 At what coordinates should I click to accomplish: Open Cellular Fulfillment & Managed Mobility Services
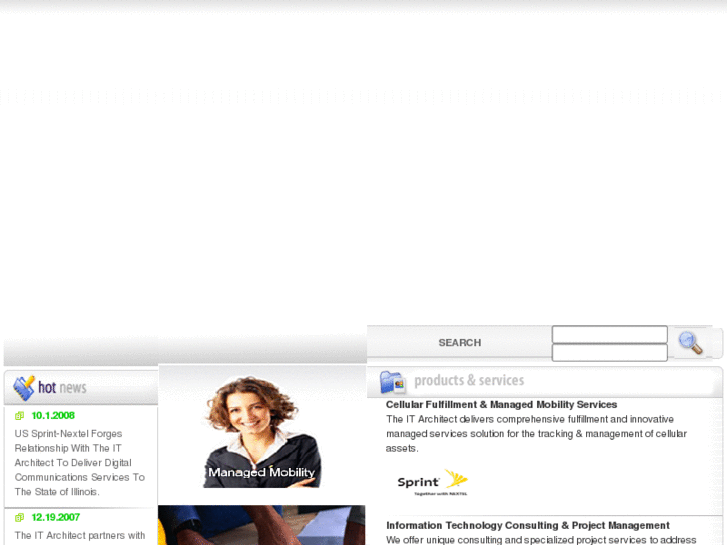501,404
